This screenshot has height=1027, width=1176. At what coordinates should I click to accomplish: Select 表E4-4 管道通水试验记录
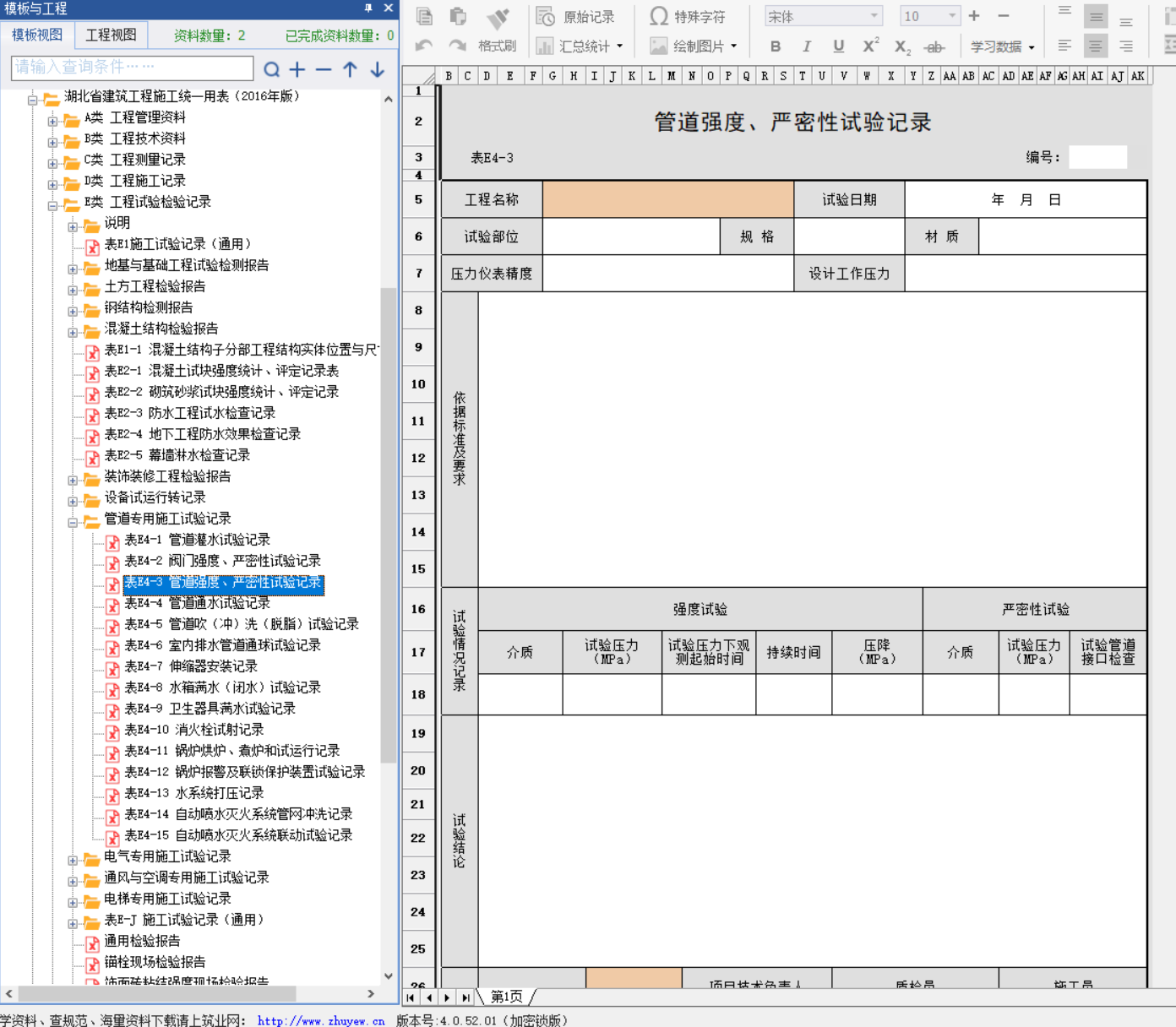point(197,603)
